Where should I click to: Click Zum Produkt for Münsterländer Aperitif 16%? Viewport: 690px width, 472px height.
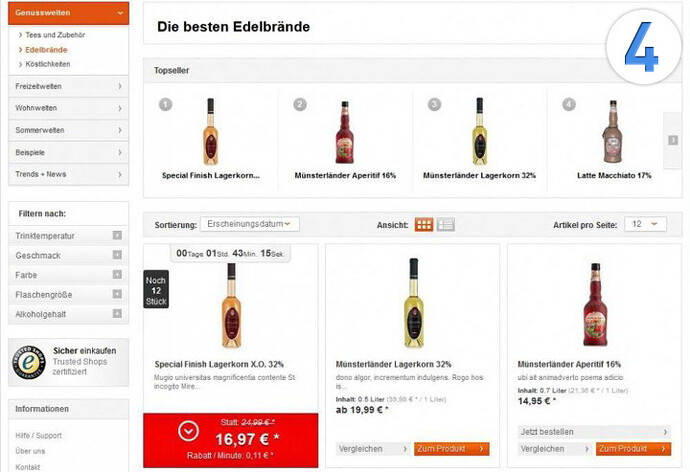pyautogui.click(x=634, y=449)
